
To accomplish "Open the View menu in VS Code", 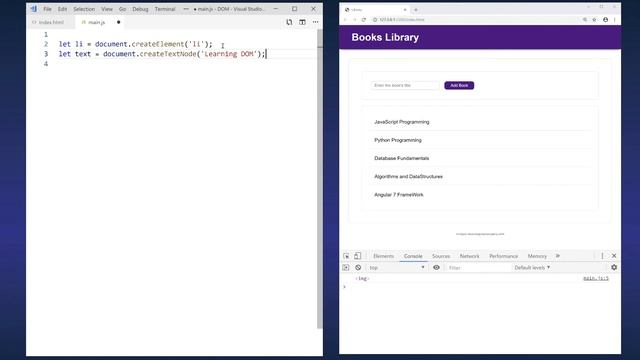I will click(107, 9).
